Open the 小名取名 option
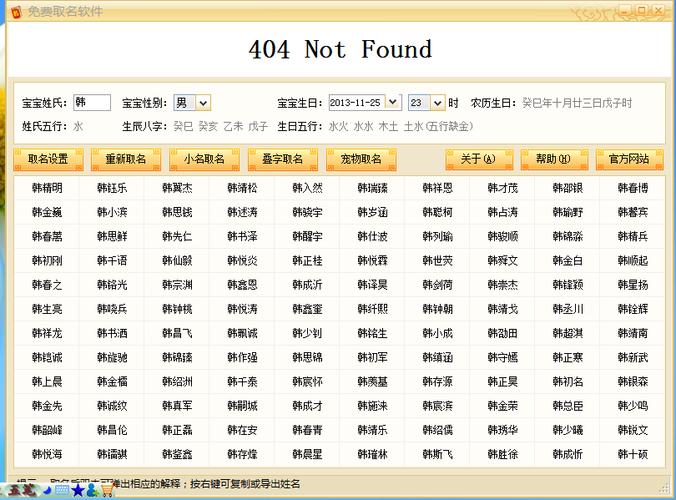This screenshot has height=500, width=676. pos(204,159)
